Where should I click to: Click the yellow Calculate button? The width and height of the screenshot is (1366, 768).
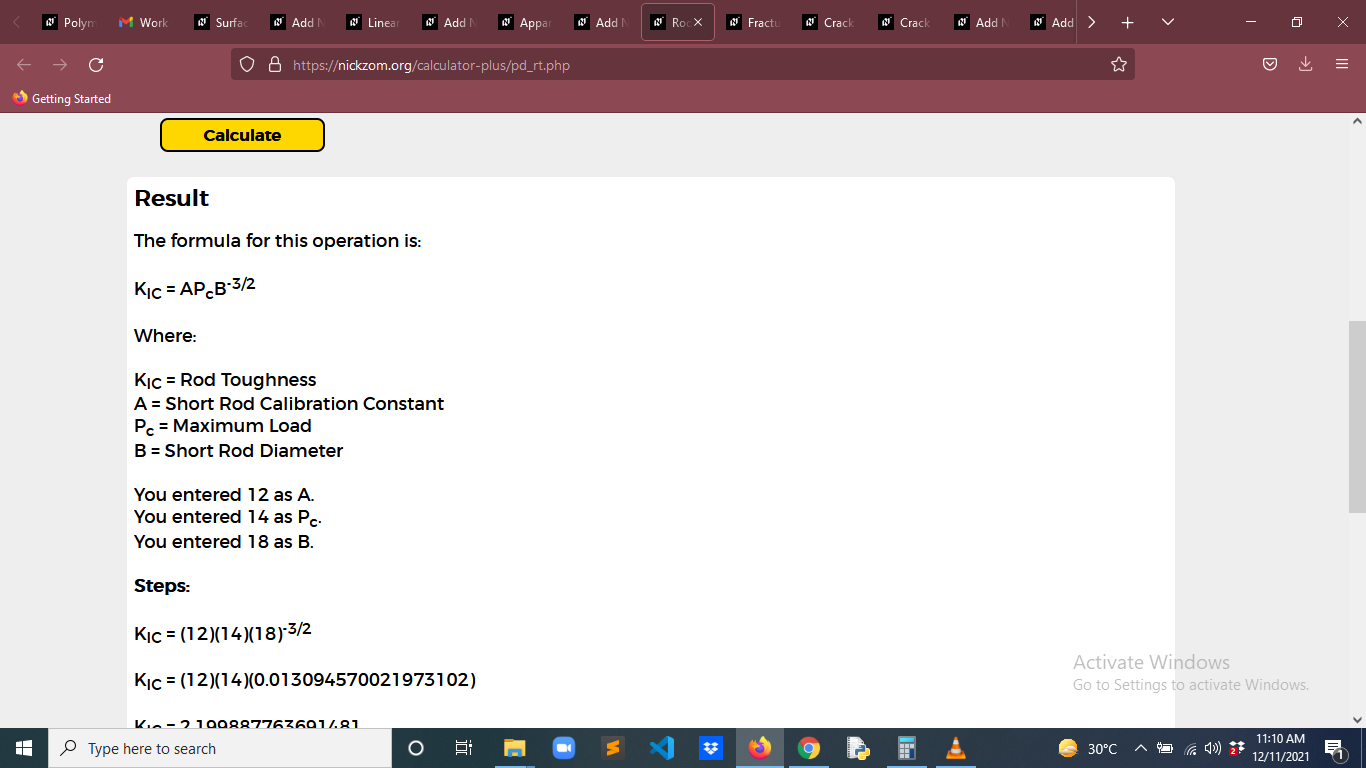coord(242,135)
